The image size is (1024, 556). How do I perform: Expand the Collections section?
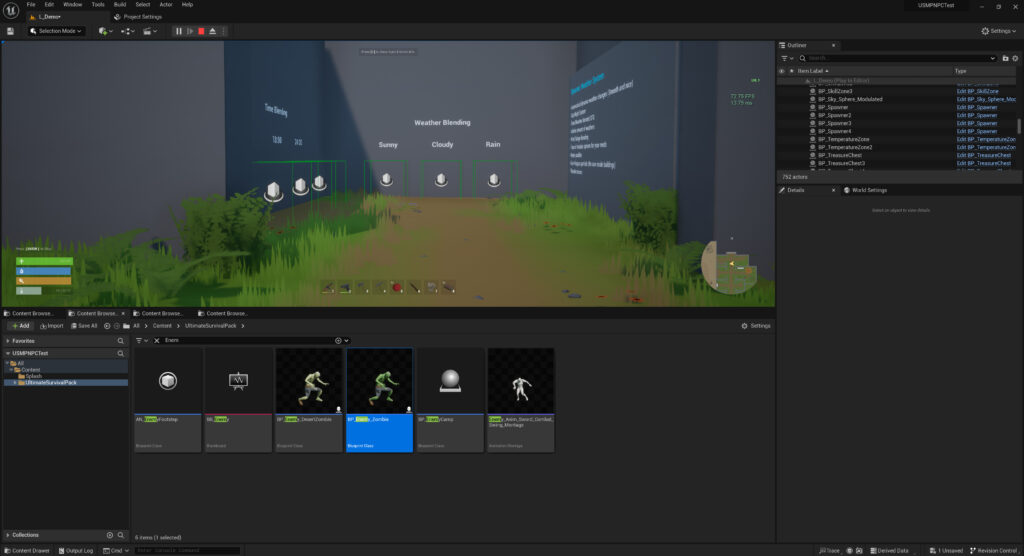[8, 535]
